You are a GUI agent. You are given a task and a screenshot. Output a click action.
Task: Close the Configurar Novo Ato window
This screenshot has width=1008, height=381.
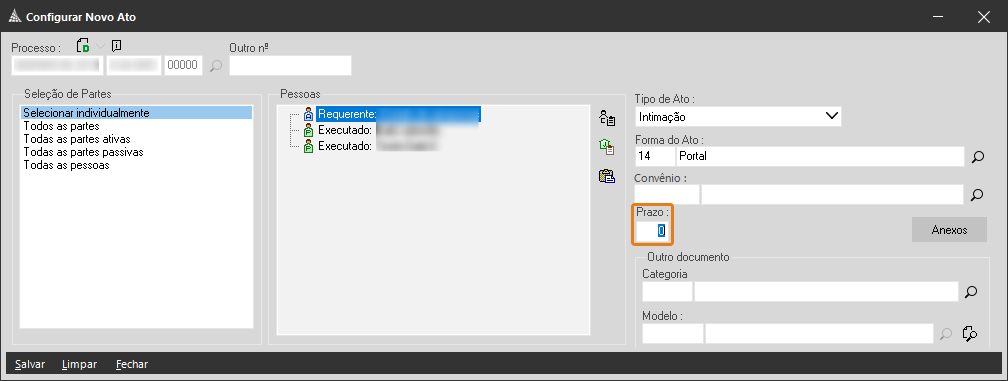tap(983, 17)
